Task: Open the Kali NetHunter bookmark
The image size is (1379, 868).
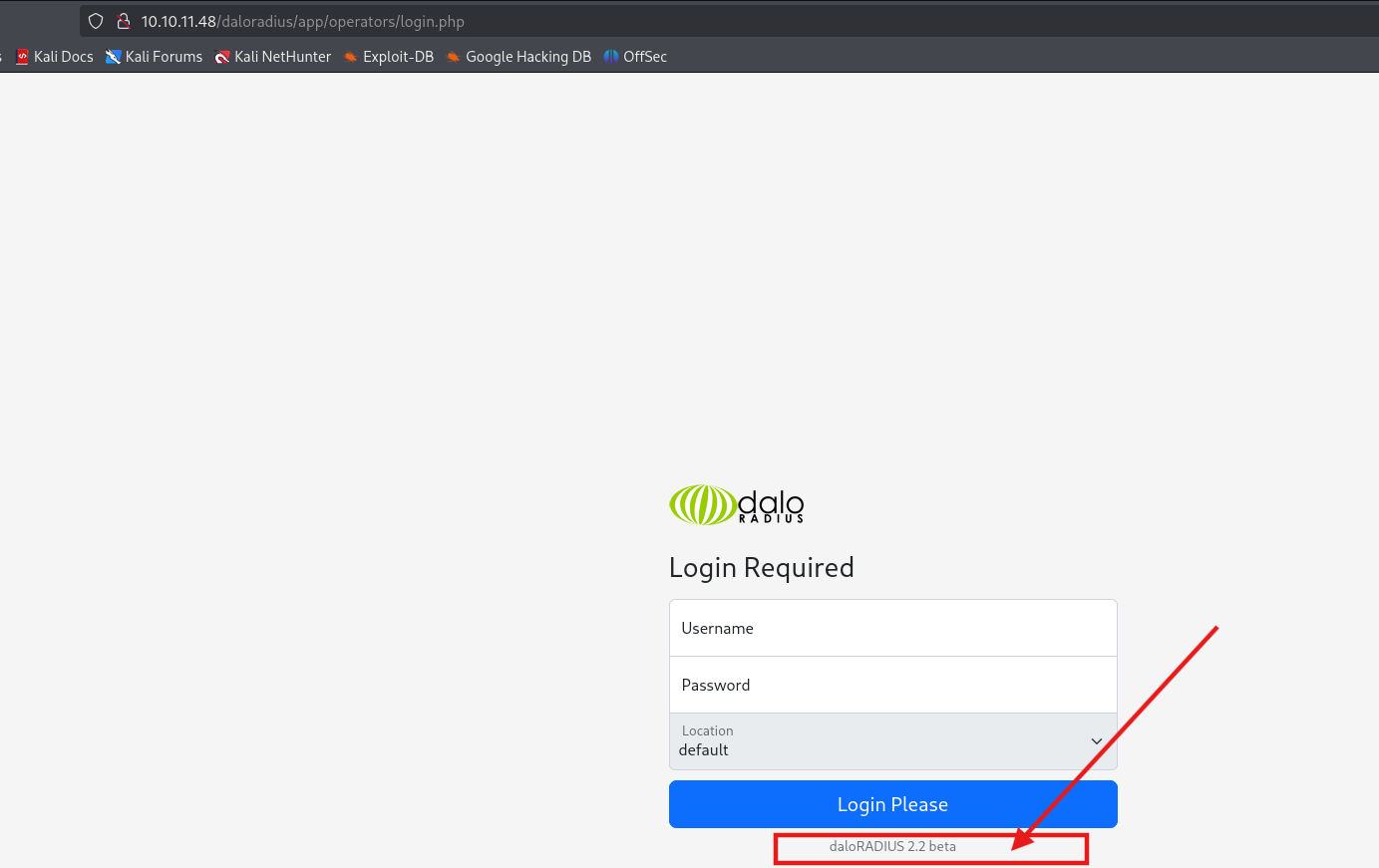Action: 273,57
